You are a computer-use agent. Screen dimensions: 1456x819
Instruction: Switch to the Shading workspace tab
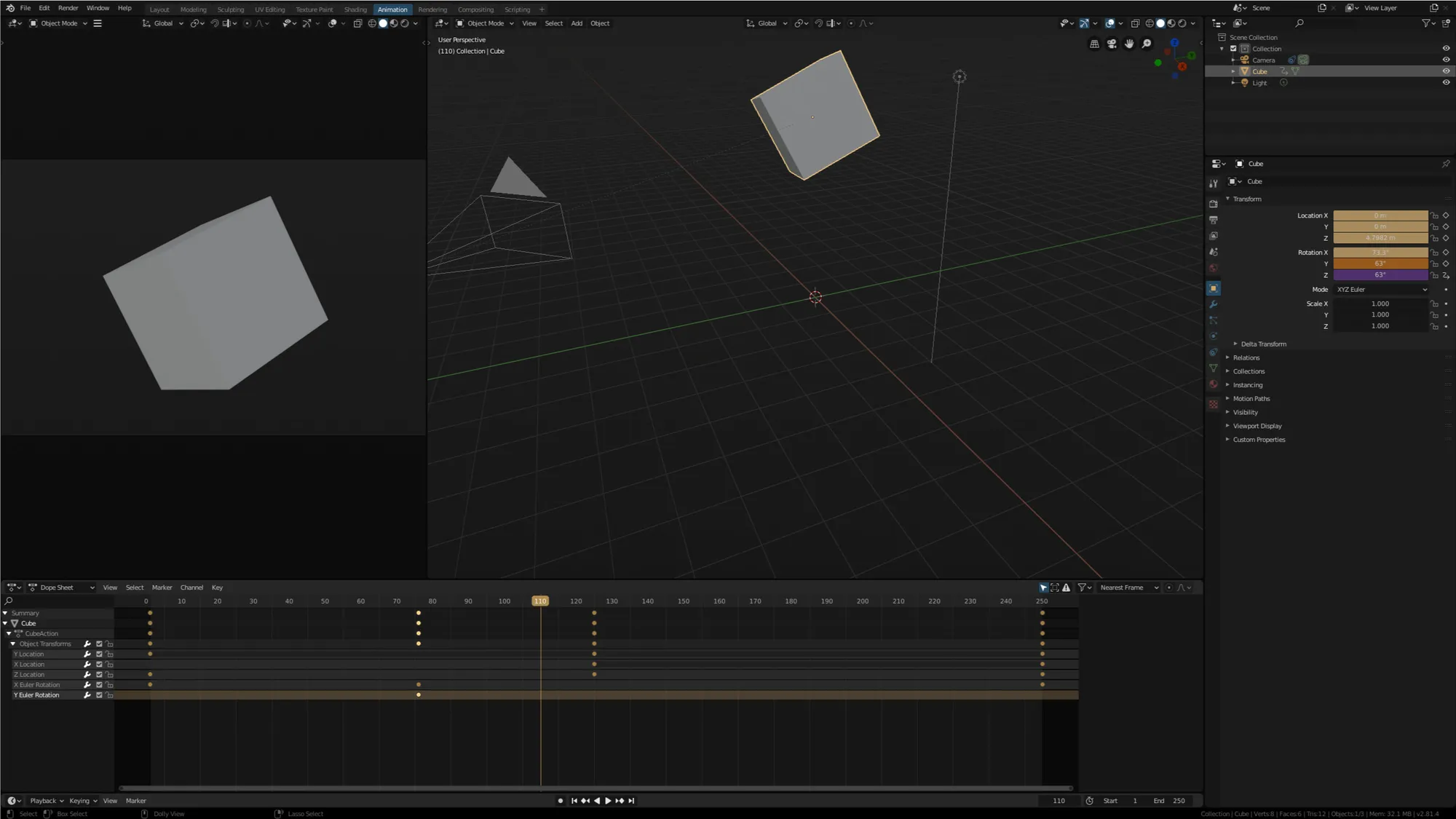[x=355, y=9]
